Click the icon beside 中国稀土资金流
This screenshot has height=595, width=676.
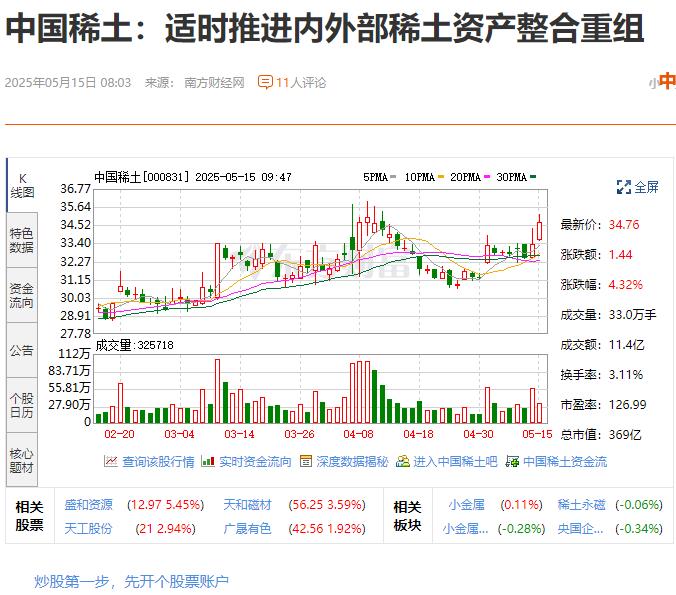[512, 461]
